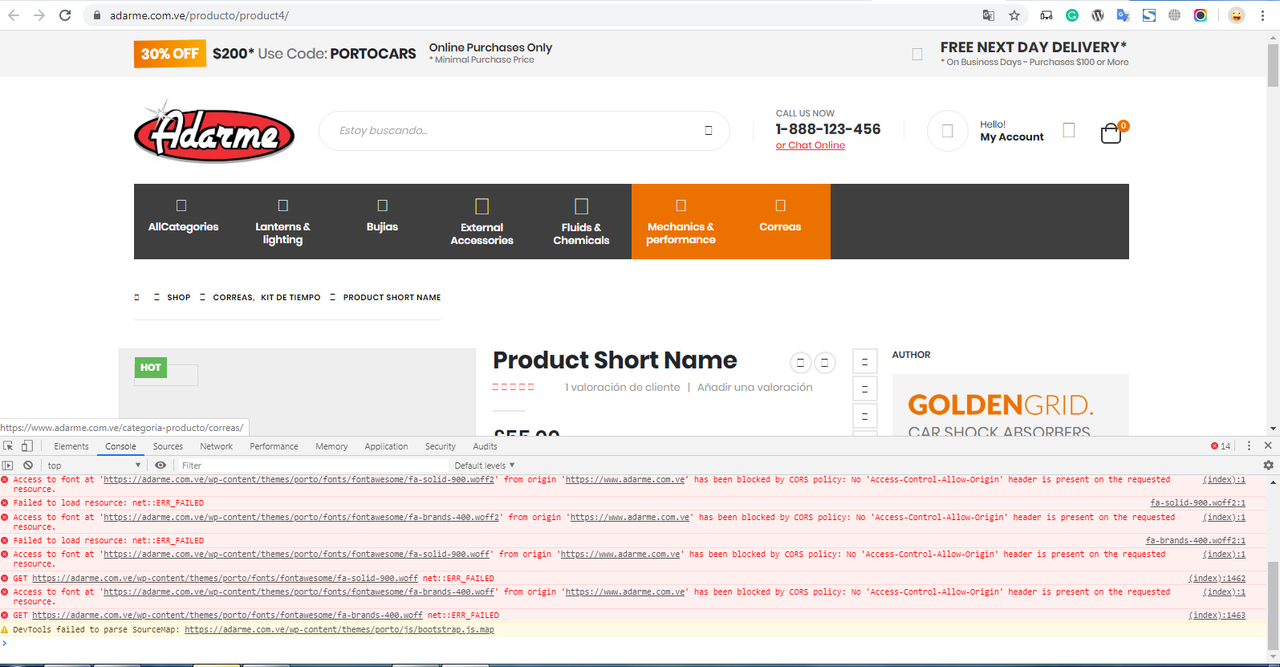Open the Google Translate extension icon

tap(1123, 15)
